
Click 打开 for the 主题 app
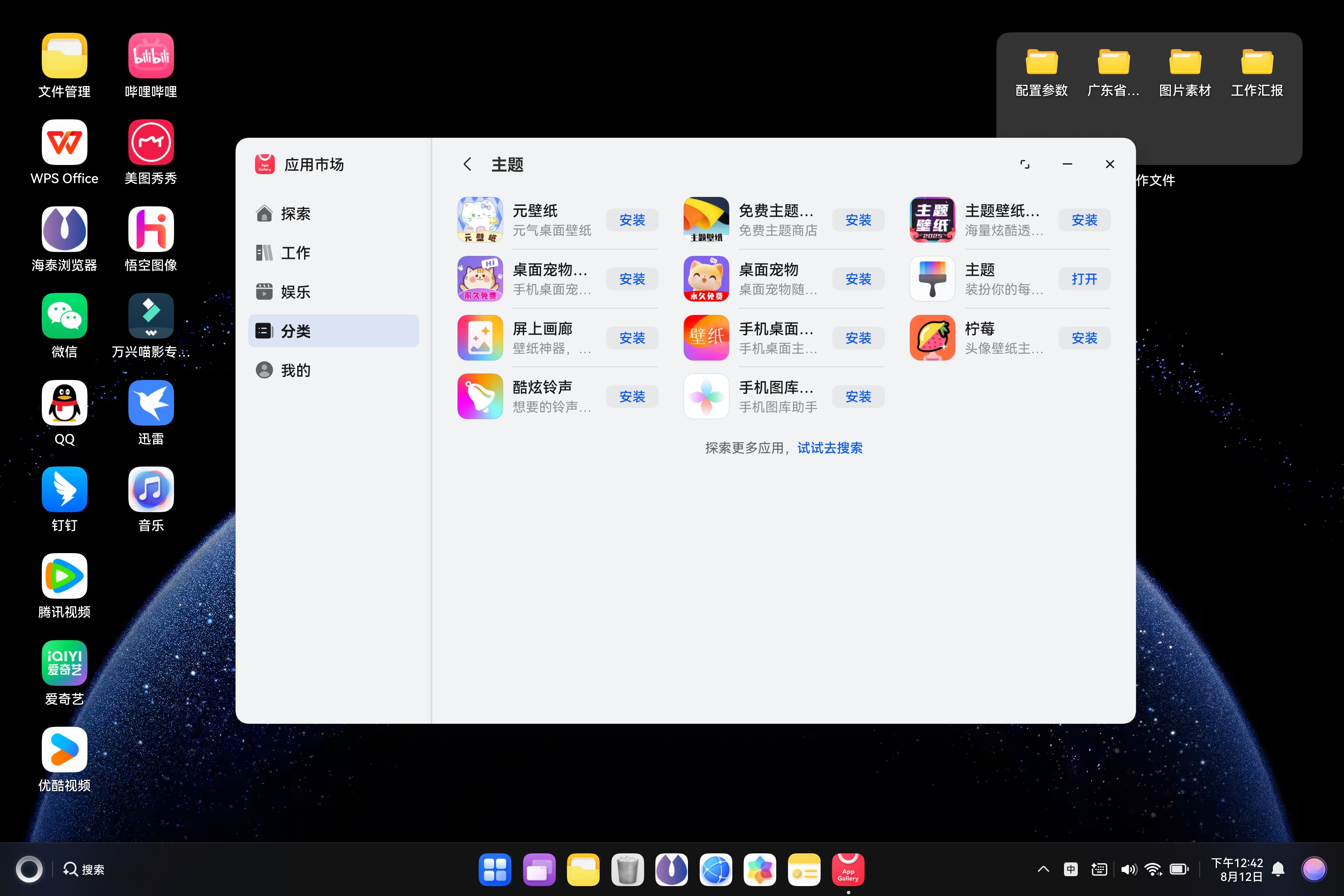tap(1085, 279)
